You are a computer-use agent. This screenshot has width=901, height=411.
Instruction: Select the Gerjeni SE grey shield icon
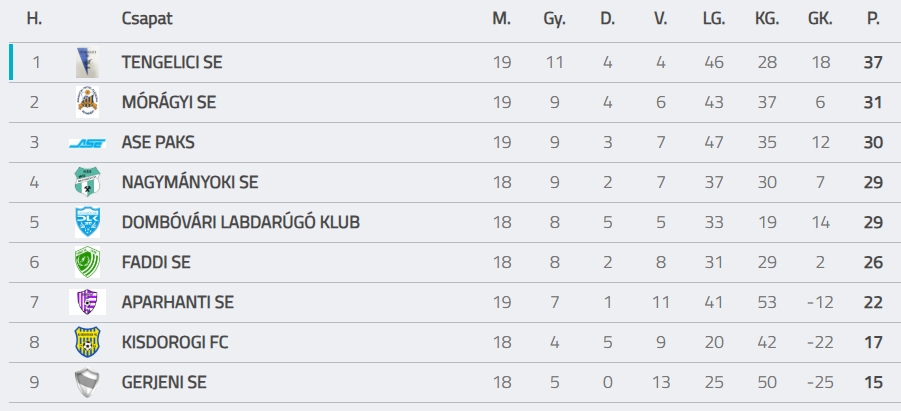87,383
